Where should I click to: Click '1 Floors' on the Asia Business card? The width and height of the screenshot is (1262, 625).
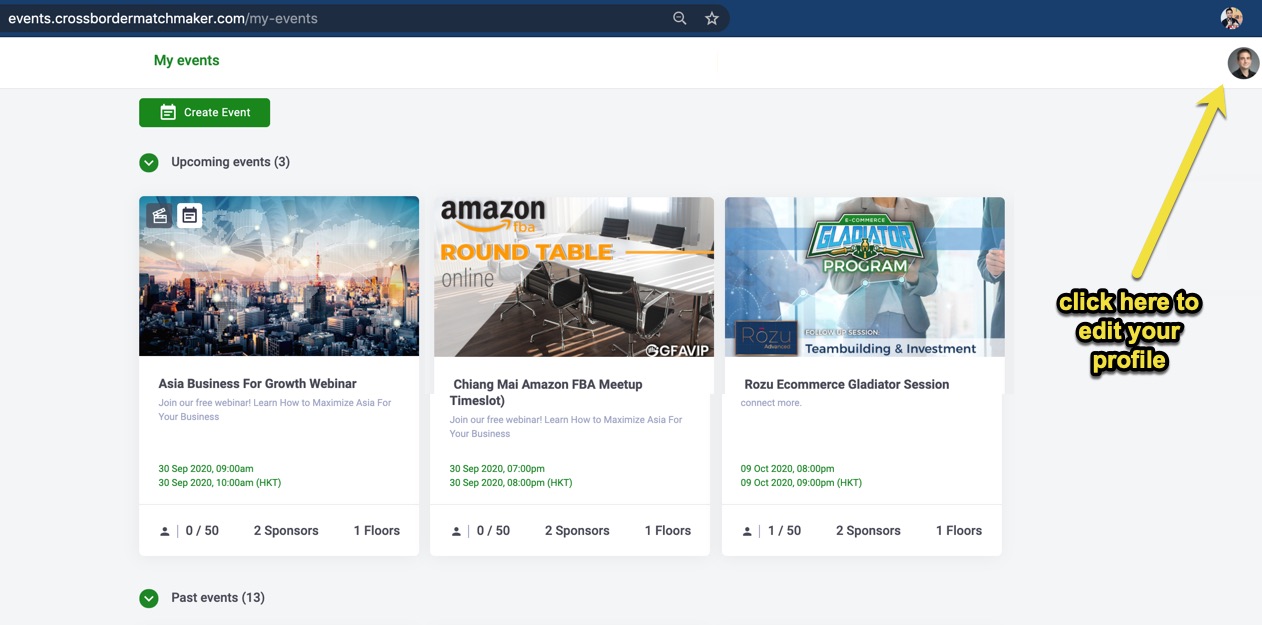(x=377, y=531)
